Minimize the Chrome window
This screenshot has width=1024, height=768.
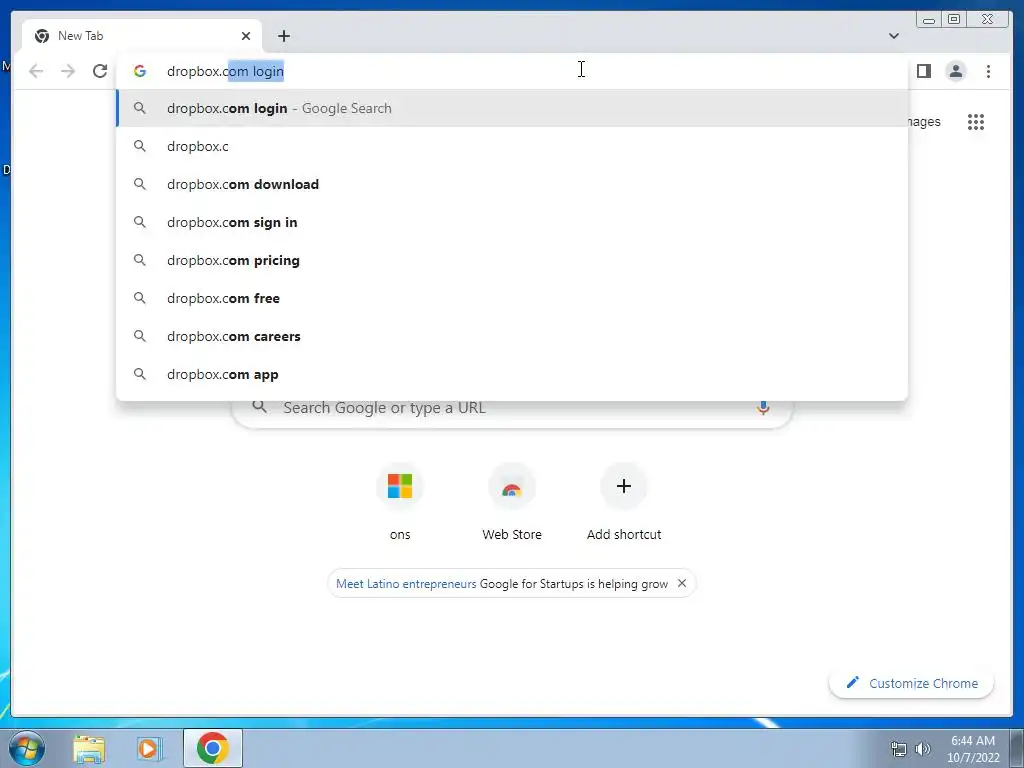click(x=929, y=20)
